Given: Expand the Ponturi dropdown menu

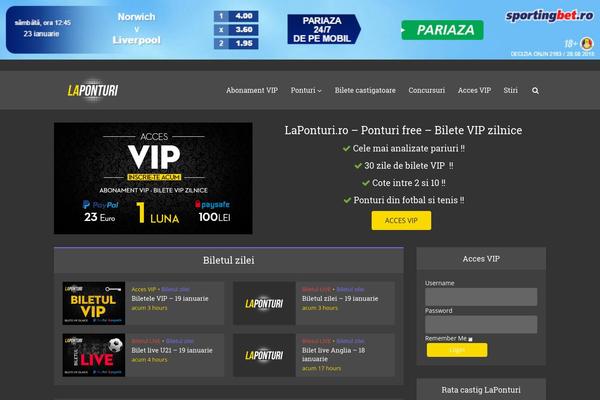Looking at the screenshot, I should (x=306, y=90).
